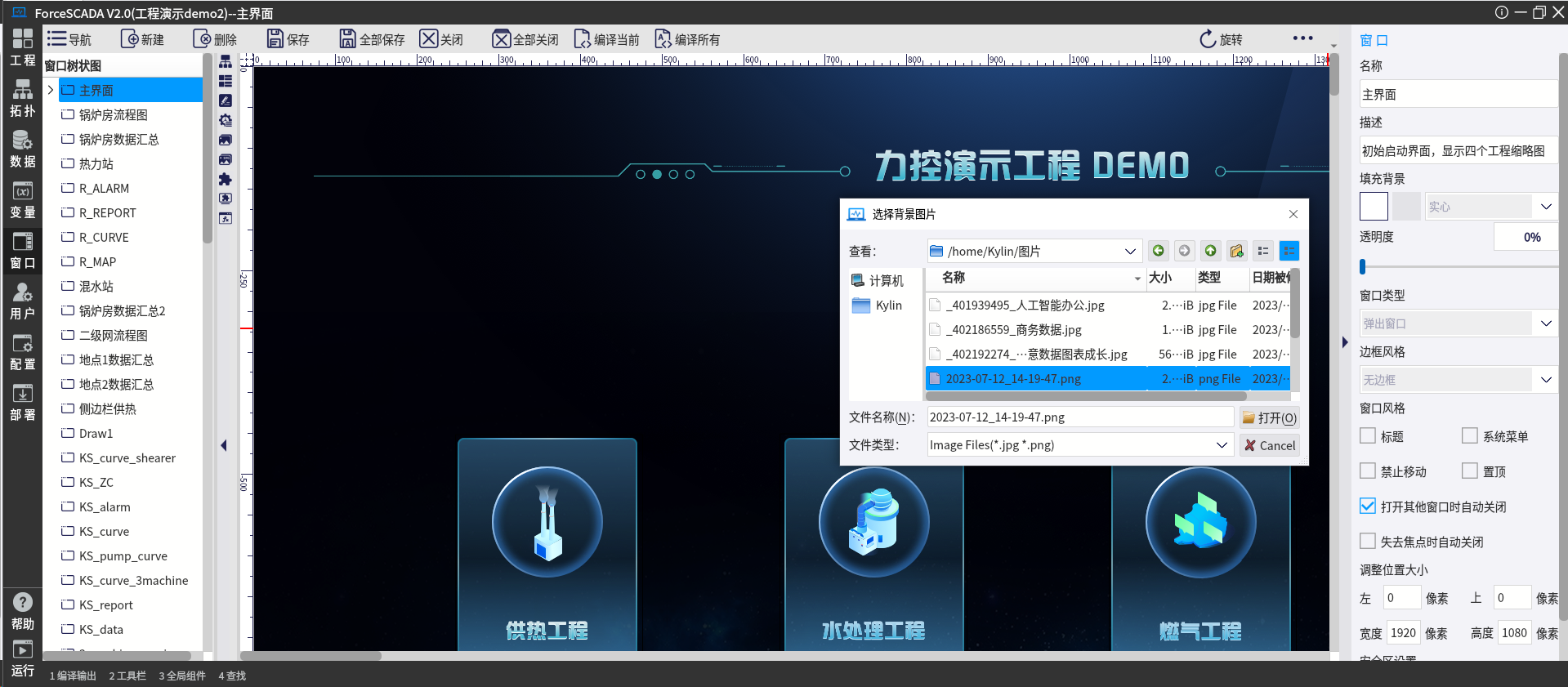The width and height of the screenshot is (1568, 687).
Task: Enable the 禁止移动 checkbox
Action: coord(1368,471)
